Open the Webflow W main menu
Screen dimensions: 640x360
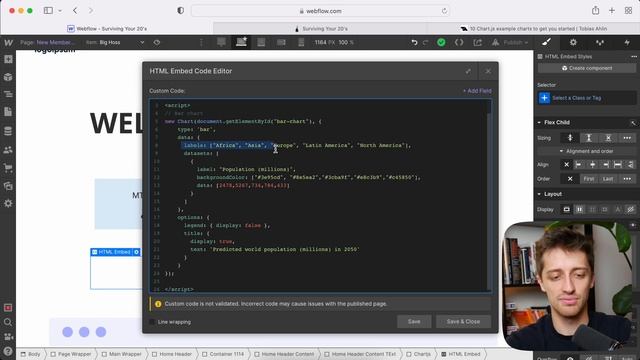(x=8, y=42)
